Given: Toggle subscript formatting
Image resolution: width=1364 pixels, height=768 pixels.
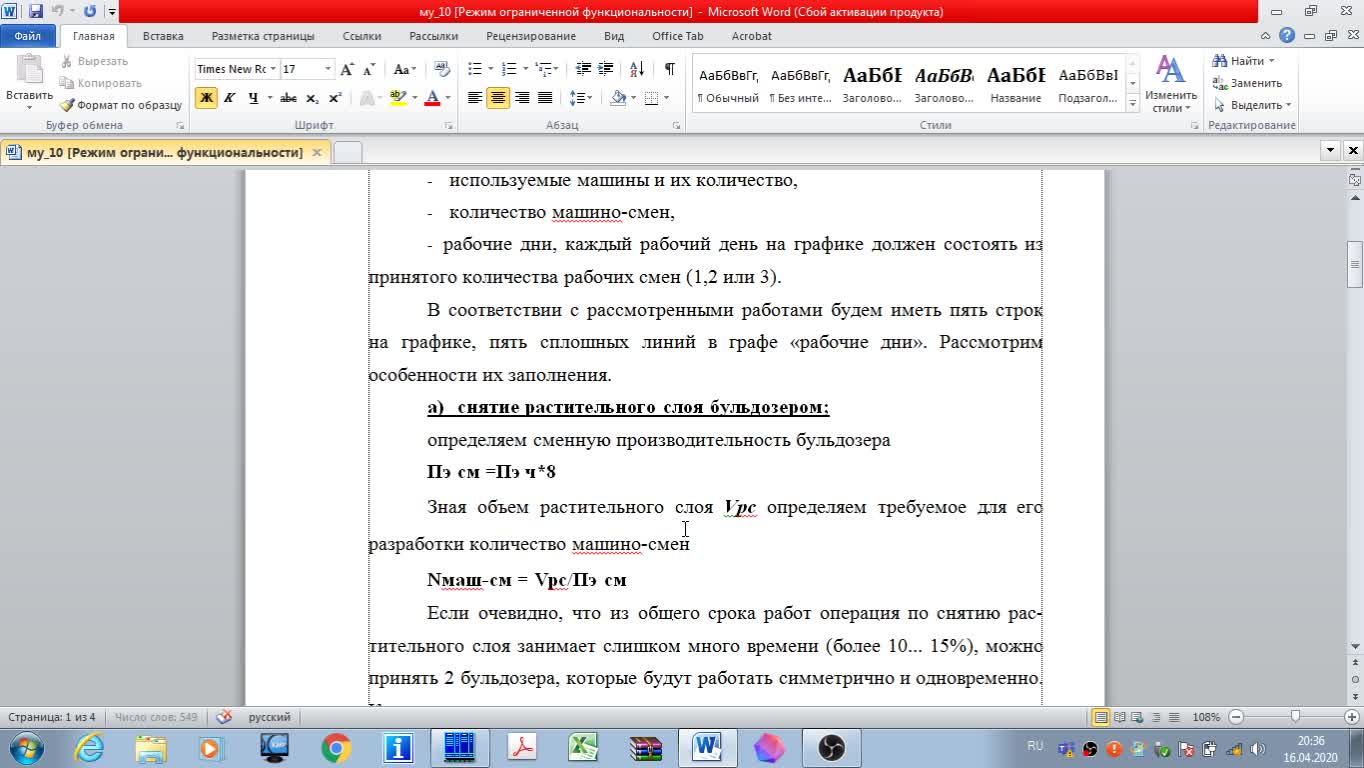Looking at the screenshot, I should (x=312, y=98).
